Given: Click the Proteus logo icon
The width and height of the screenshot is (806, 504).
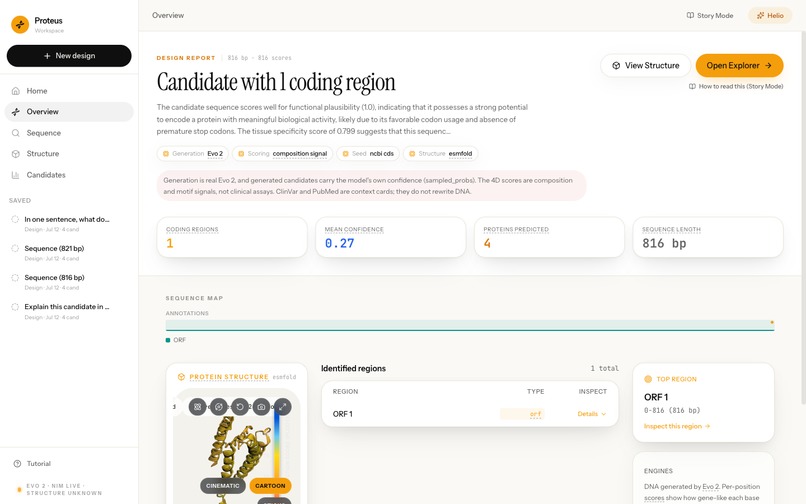Looking at the screenshot, I should [20, 24].
